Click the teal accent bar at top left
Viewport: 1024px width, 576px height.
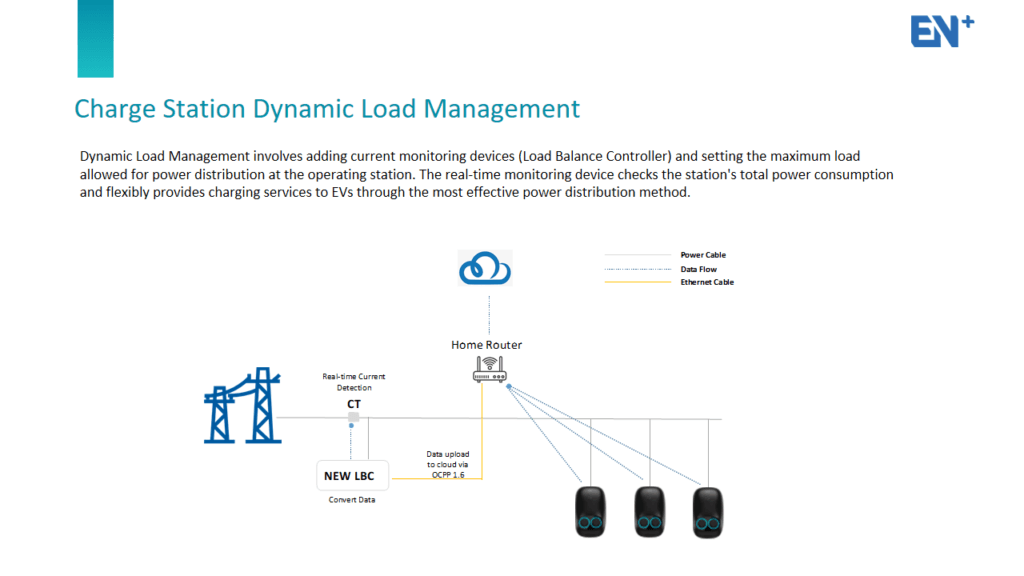tap(95, 40)
